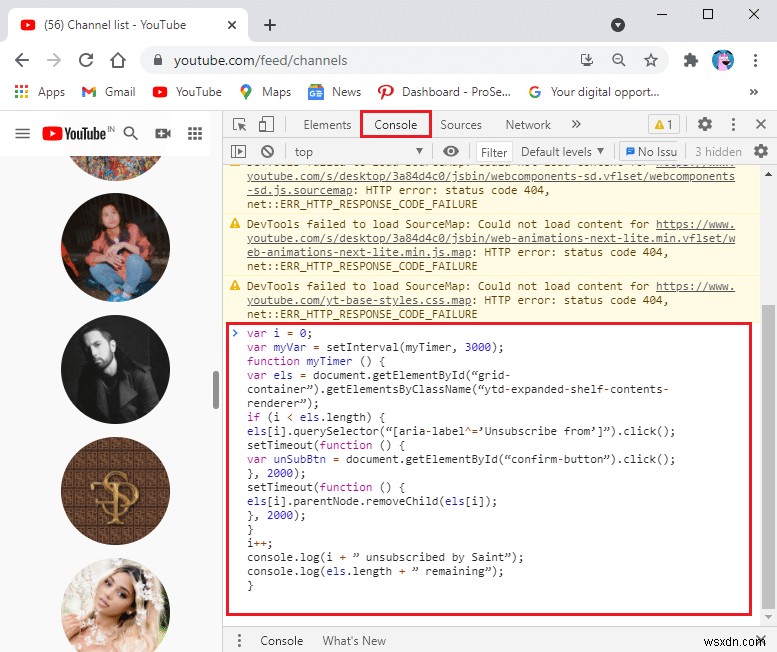Viewport: 777px width, 652px height.
Task: Toggle the console sidebar
Action: [x=239, y=151]
